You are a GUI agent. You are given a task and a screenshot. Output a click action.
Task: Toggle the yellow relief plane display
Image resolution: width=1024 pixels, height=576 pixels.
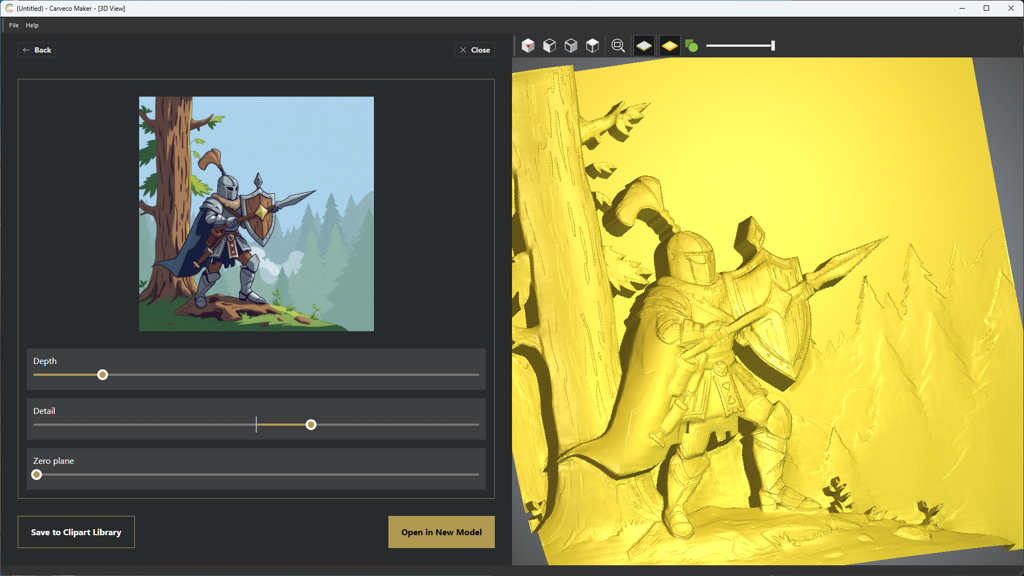click(x=669, y=46)
